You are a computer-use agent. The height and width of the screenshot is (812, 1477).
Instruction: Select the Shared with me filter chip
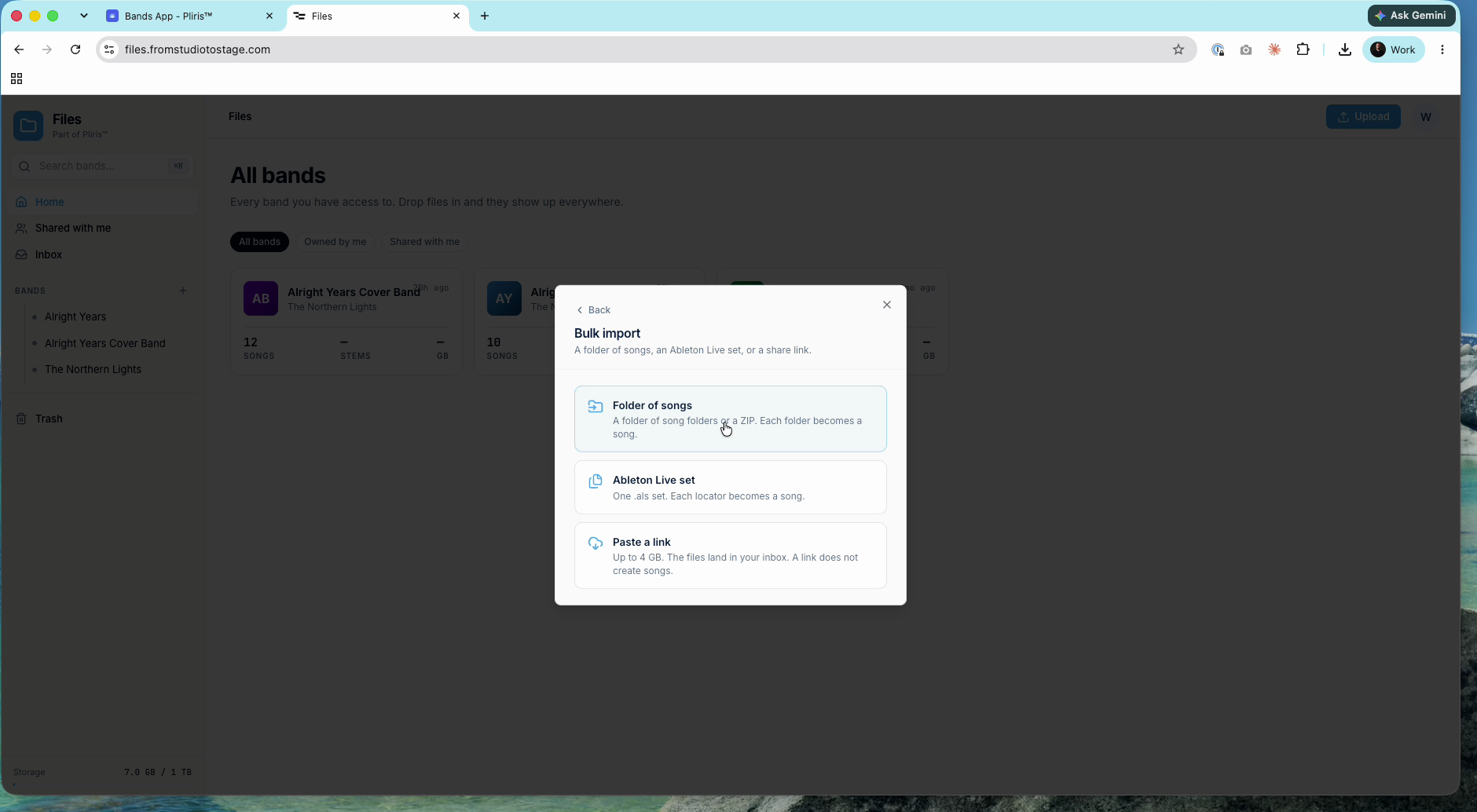(424, 242)
